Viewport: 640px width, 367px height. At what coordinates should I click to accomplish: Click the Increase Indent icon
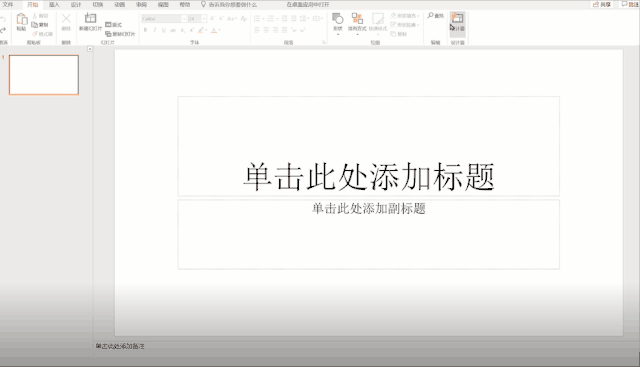[x=293, y=19]
